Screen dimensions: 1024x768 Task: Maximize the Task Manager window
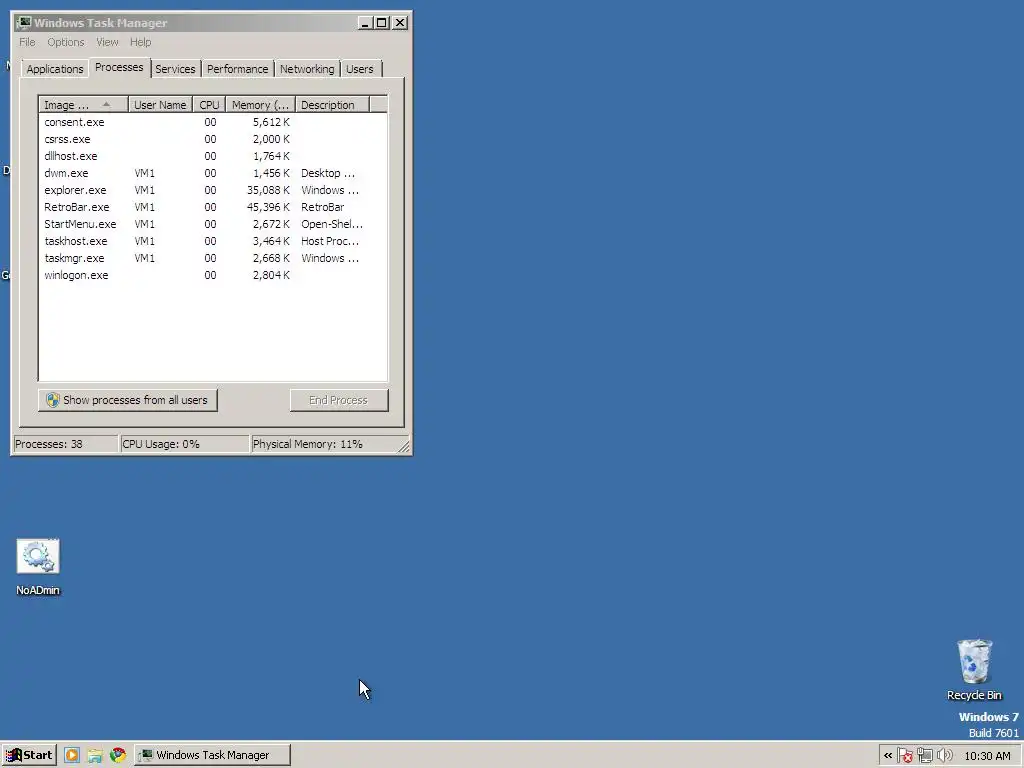382,23
